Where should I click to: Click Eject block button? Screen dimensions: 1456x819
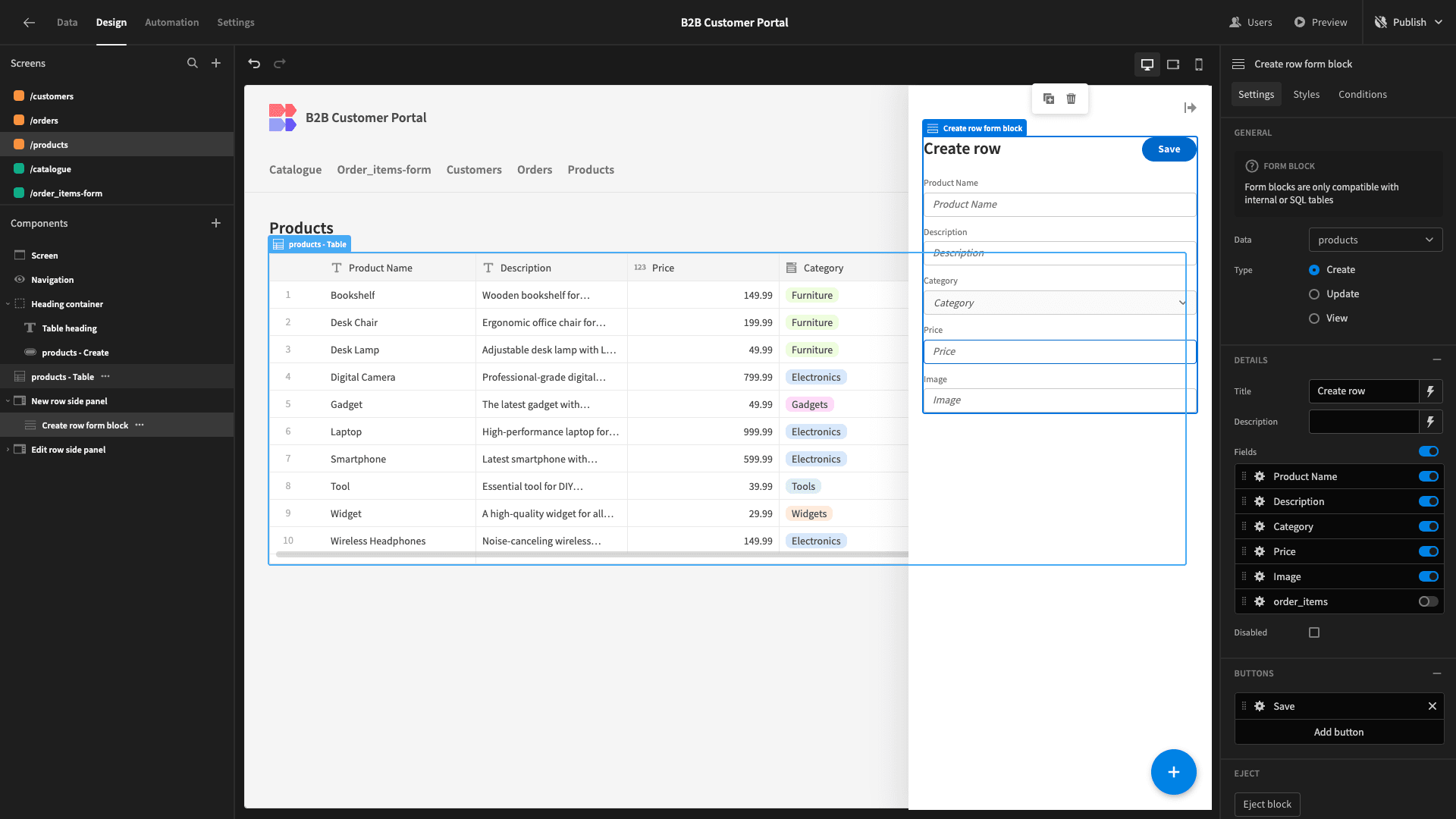coord(1266,804)
